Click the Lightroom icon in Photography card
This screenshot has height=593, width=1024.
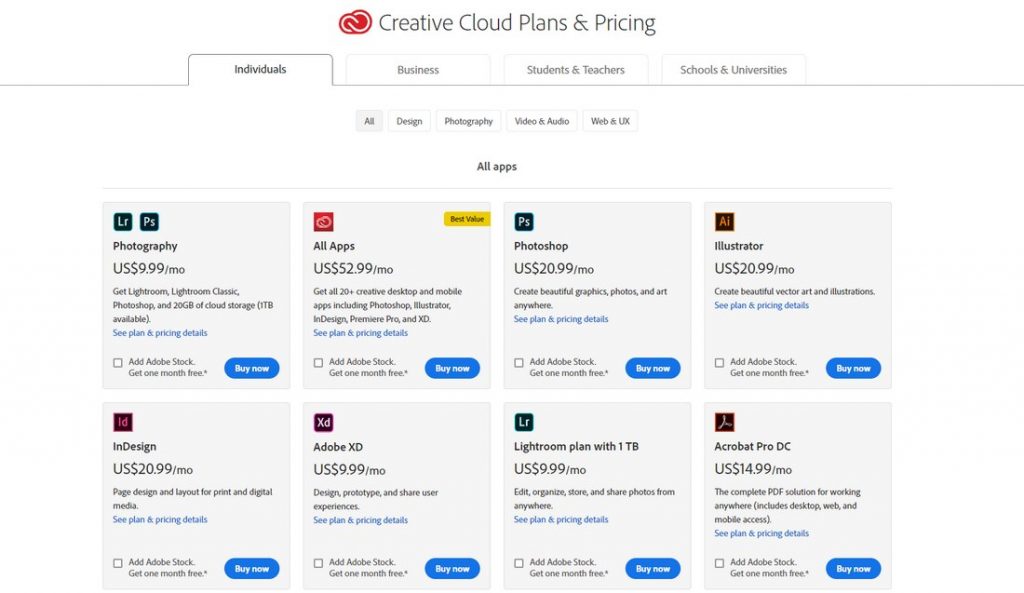123,222
